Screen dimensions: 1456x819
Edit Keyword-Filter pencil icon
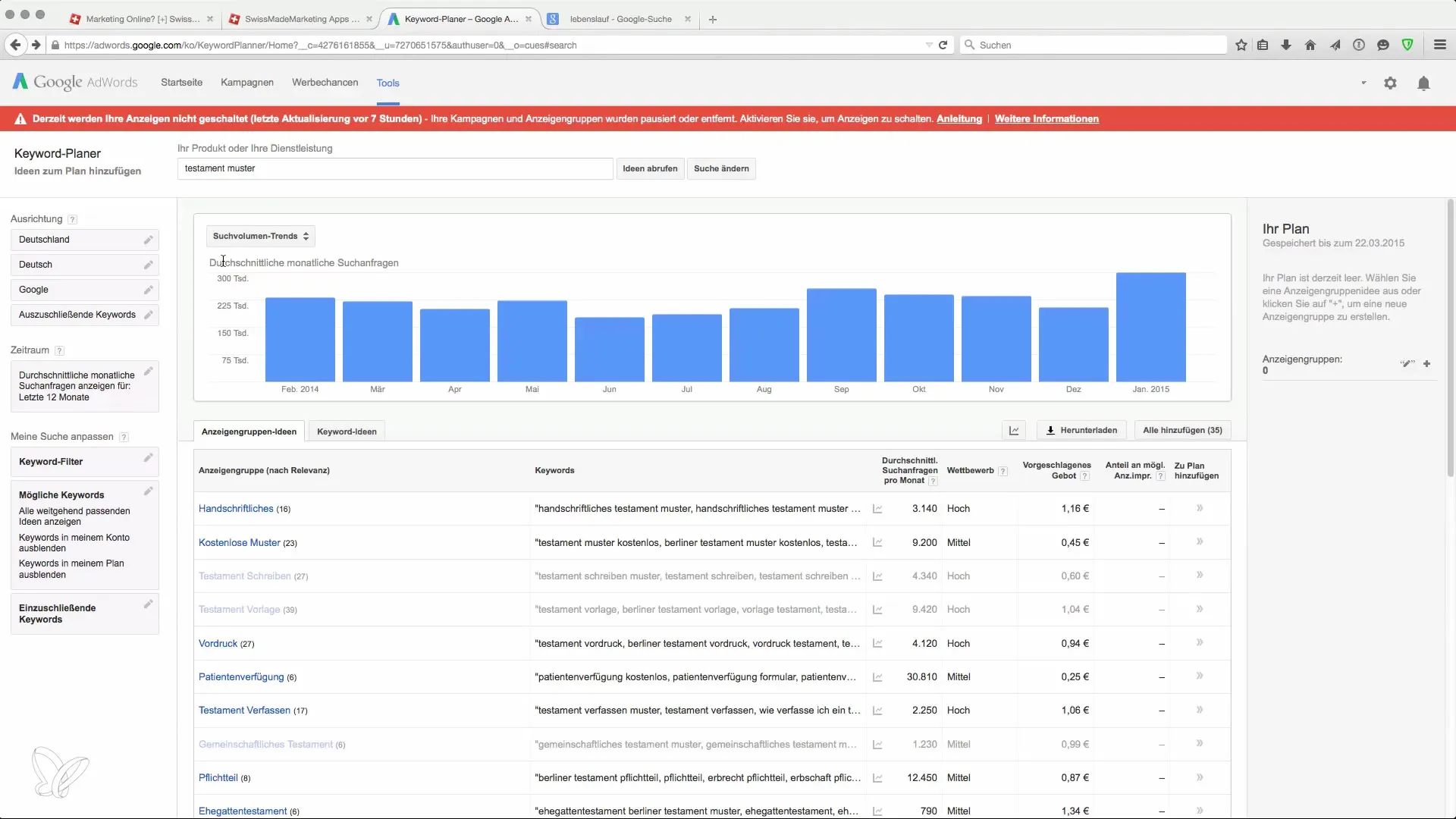click(149, 457)
